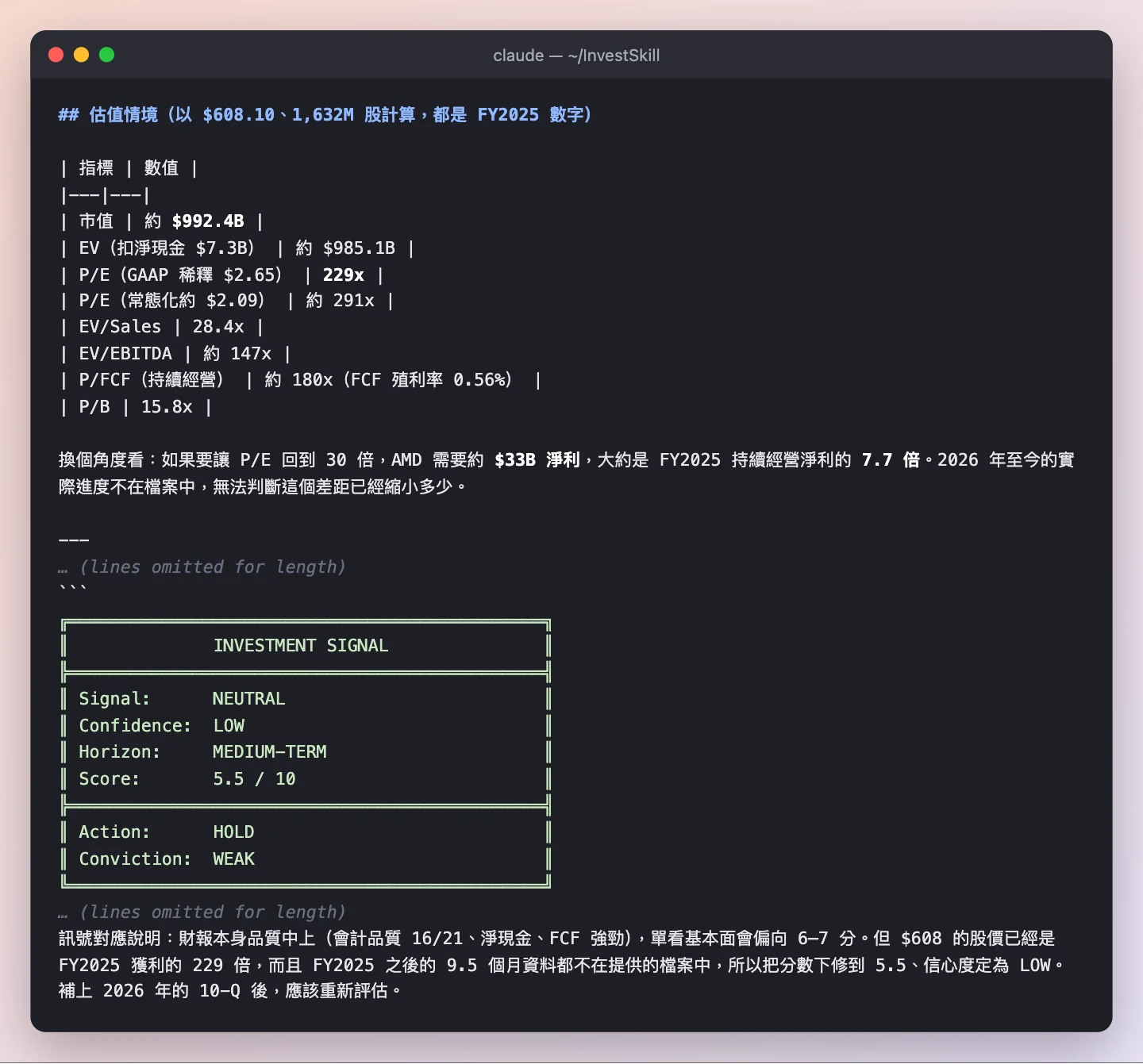The image size is (1143, 1064).
Task: Click the first '(lines omitted for length)' note
Action: (213, 567)
